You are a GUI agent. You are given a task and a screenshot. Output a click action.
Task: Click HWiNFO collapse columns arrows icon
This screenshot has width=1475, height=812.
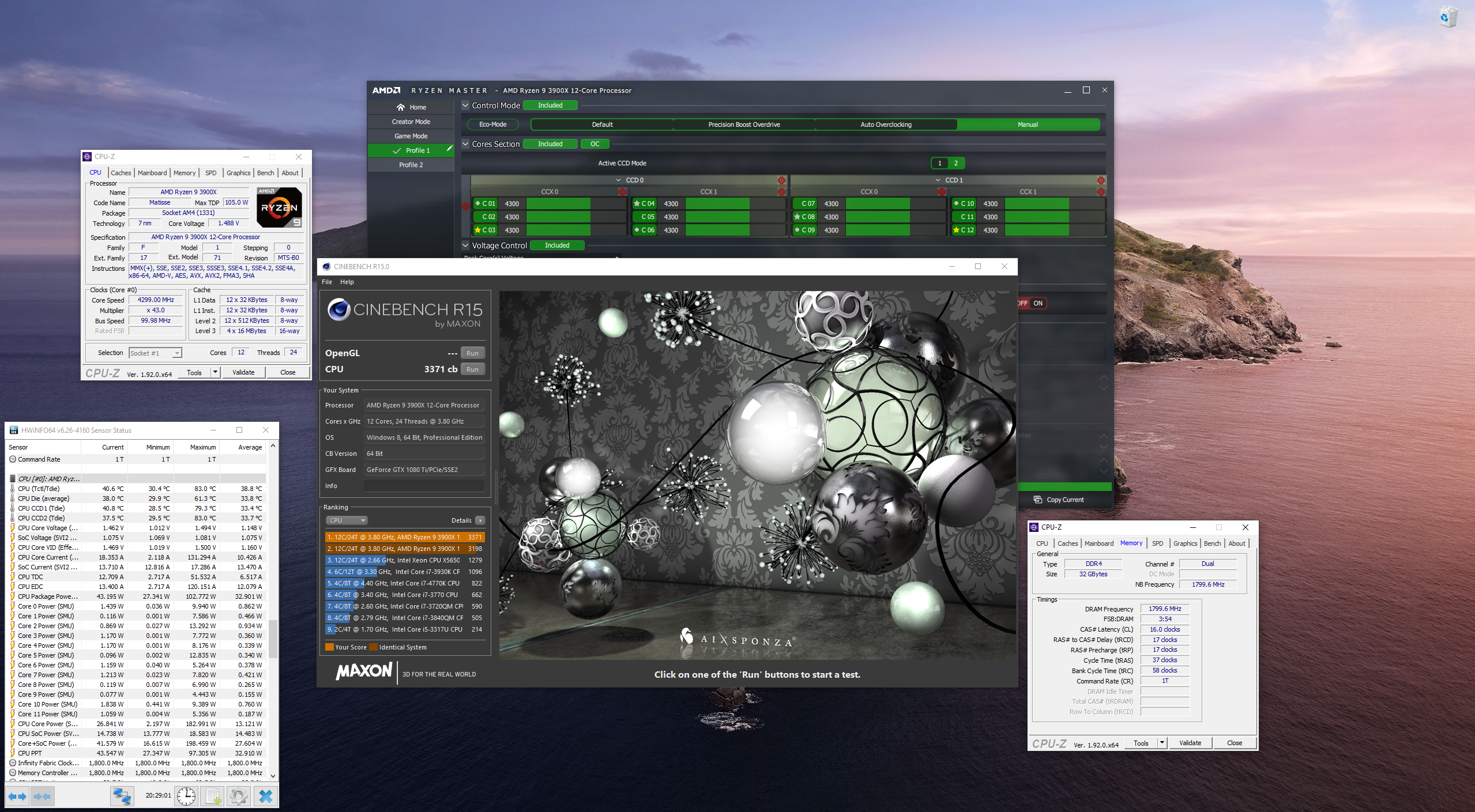[42, 796]
